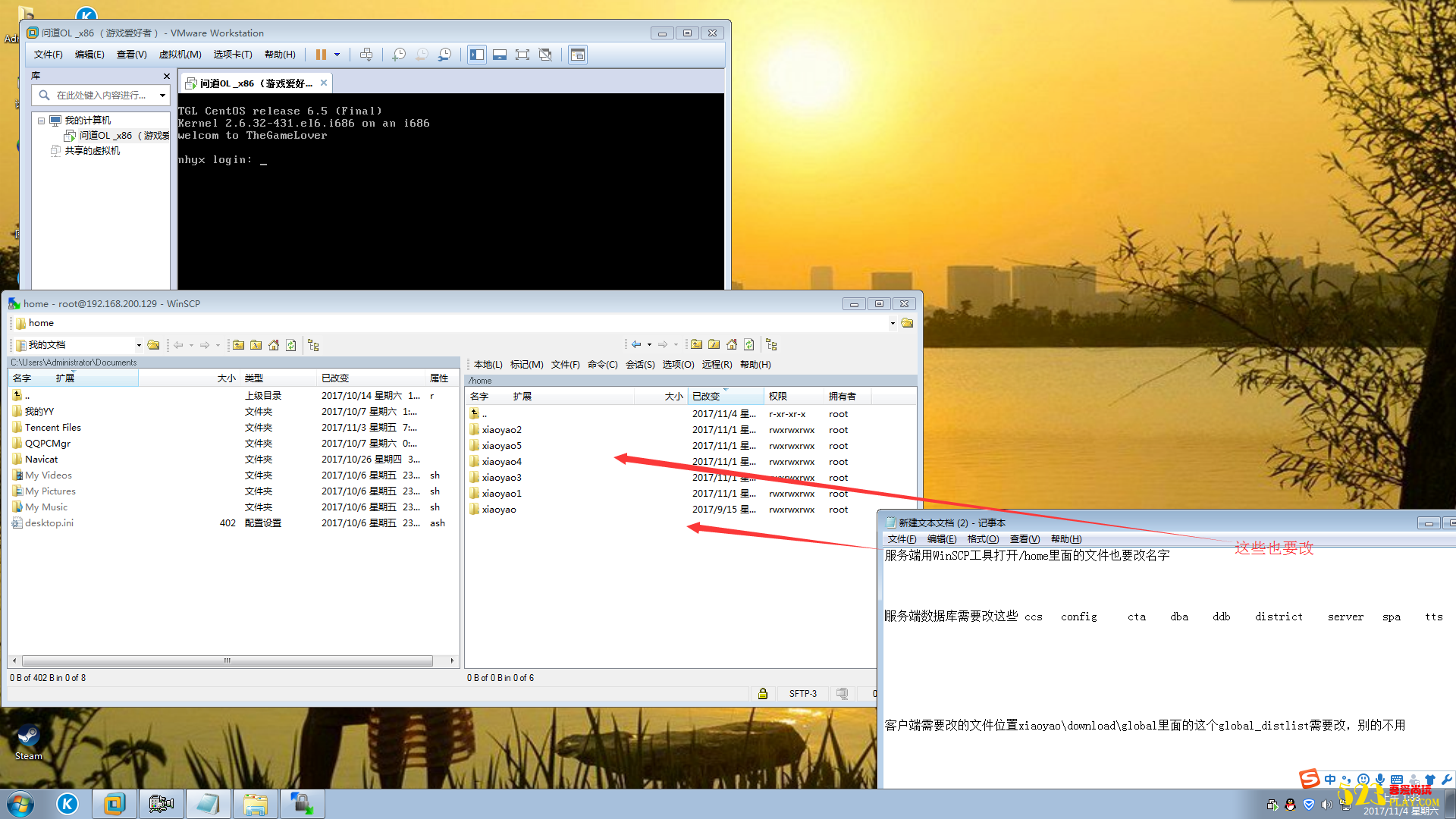Pause the virtual machine in VMware toolbar
This screenshot has width=1456, height=819.
point(321,55)
